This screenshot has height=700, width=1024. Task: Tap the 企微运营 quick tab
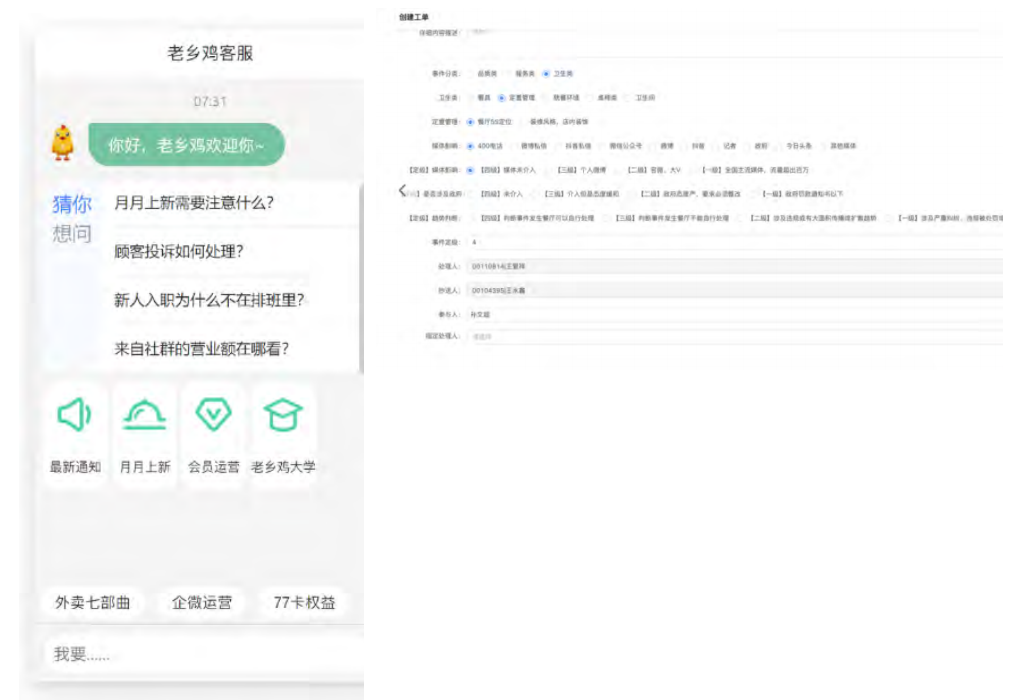click(x=202, y=603)
